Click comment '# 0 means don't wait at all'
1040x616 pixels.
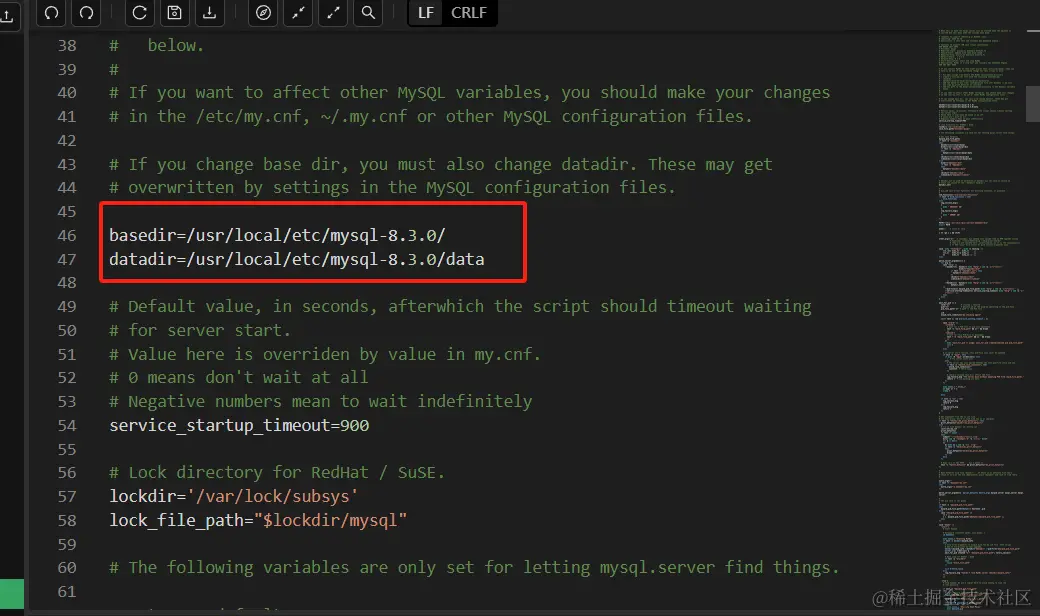239,378
